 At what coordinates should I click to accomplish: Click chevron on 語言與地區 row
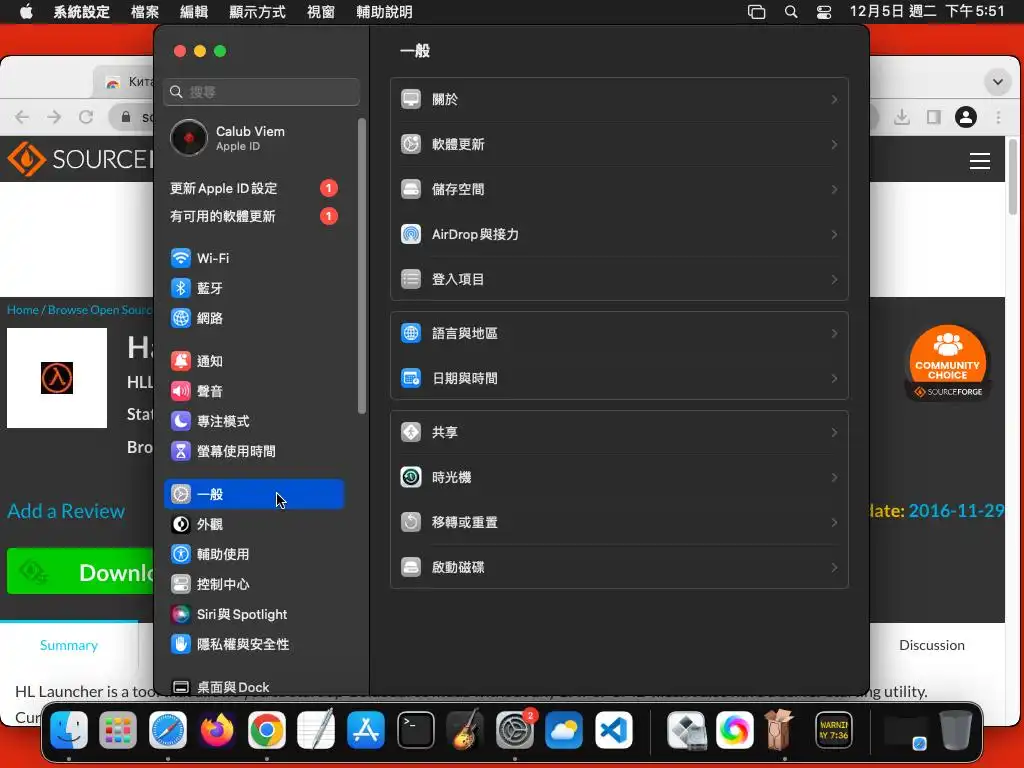(834, 334)
